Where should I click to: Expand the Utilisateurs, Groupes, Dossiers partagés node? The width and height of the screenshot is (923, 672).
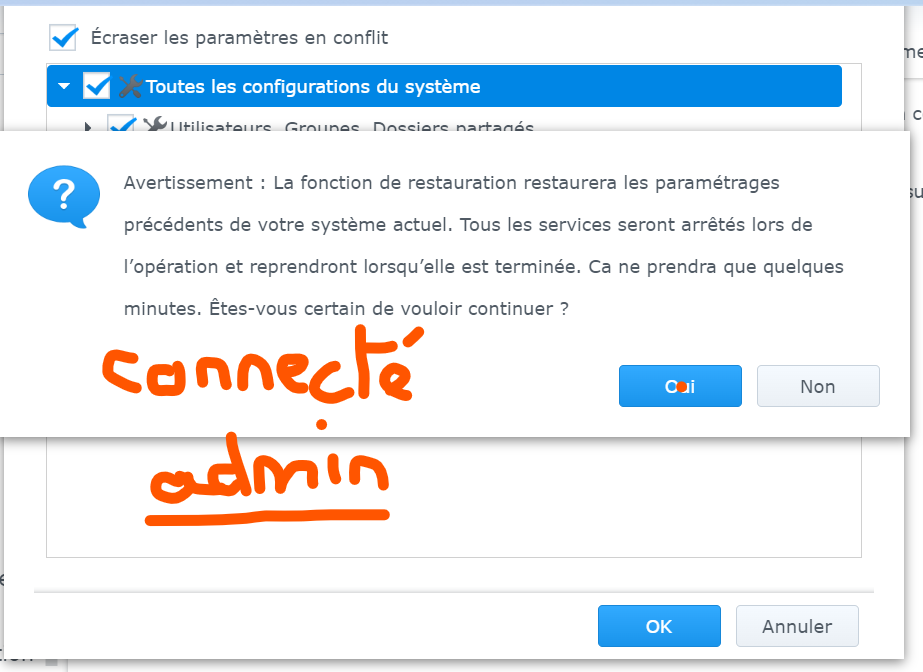coord(88,127)
